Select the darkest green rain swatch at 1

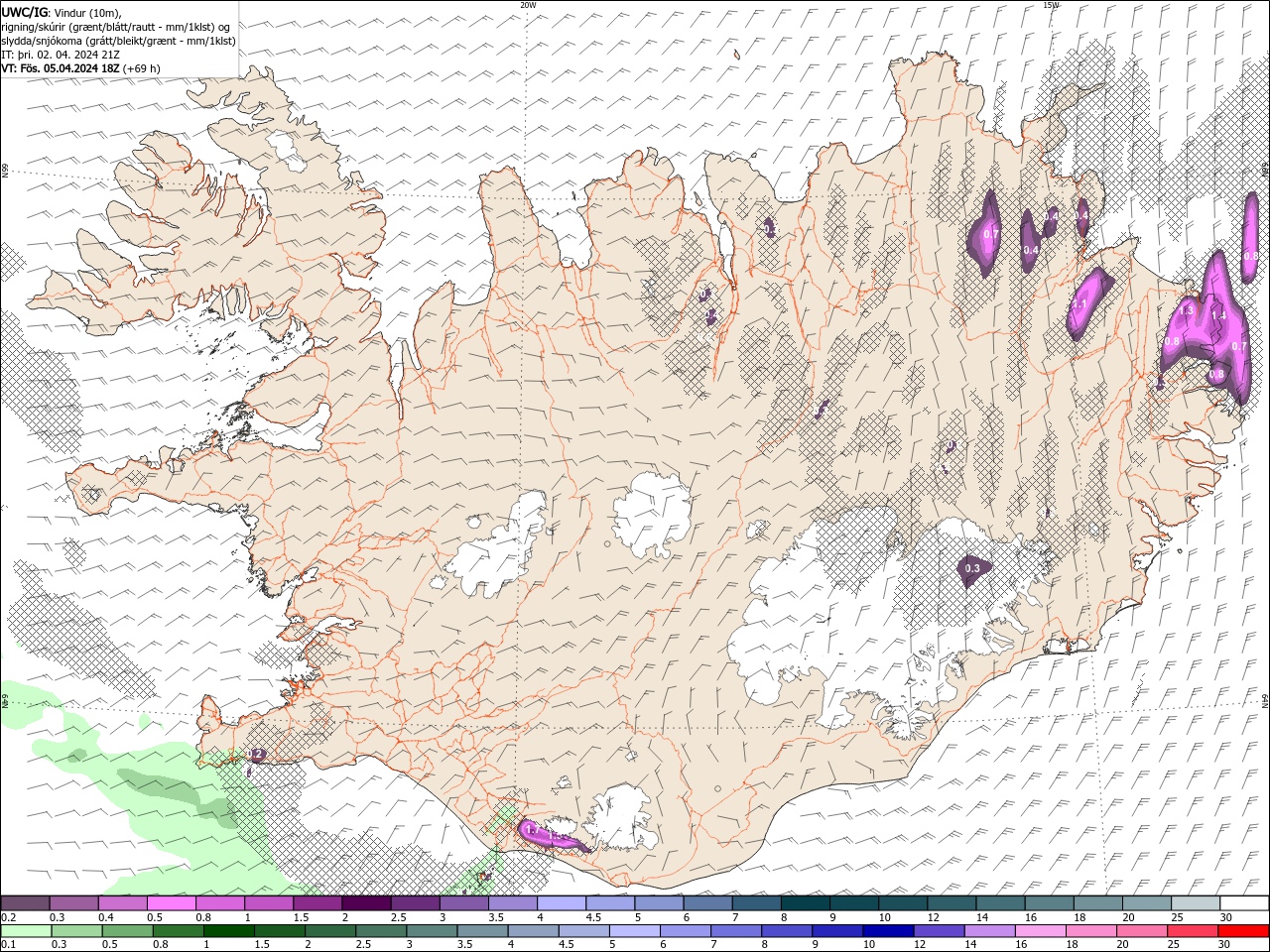pyautogui.click(x=228, y=931)
